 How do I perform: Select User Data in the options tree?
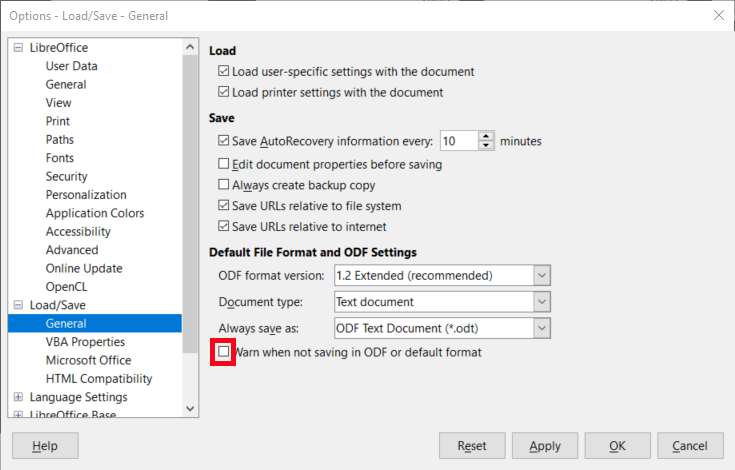(x=72, y=66)
